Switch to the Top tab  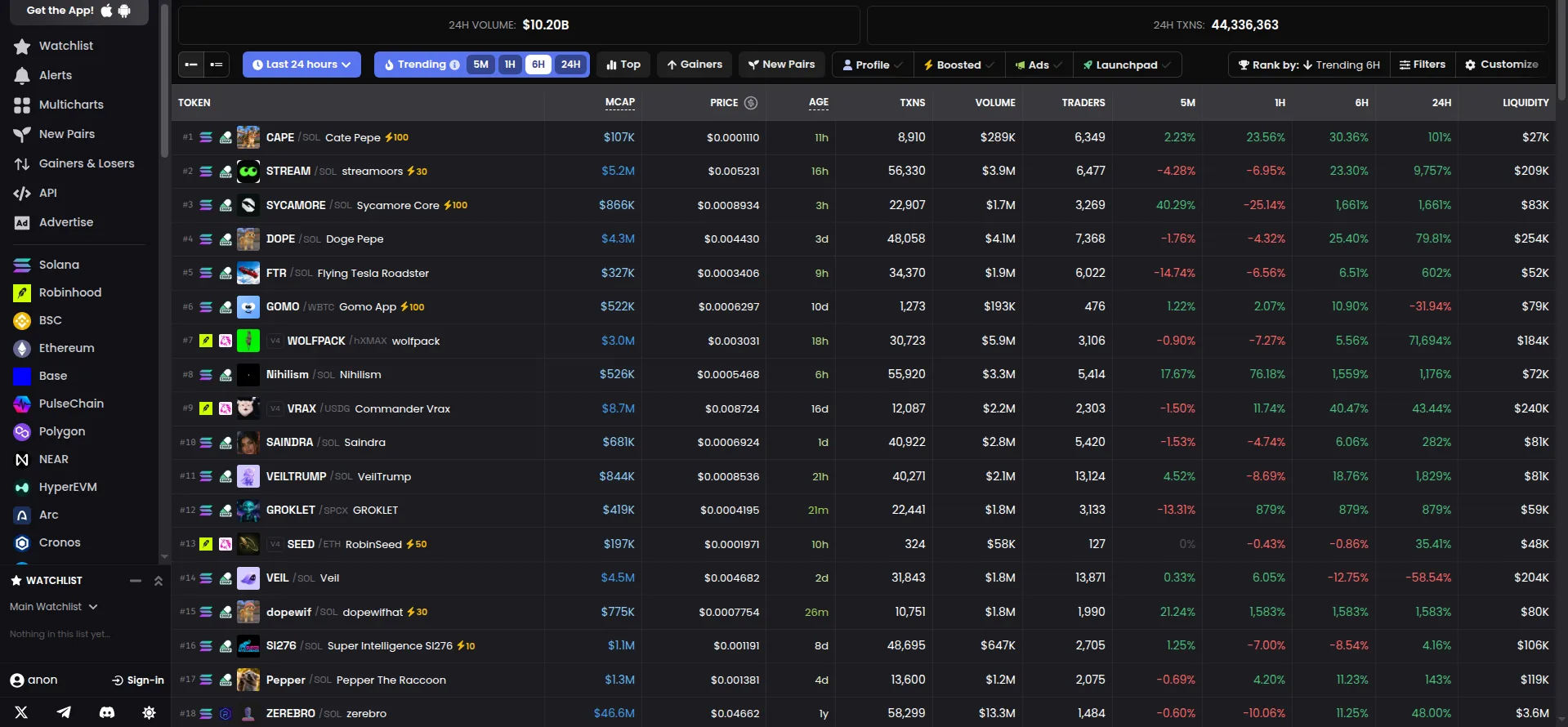(x=623, y=65)
